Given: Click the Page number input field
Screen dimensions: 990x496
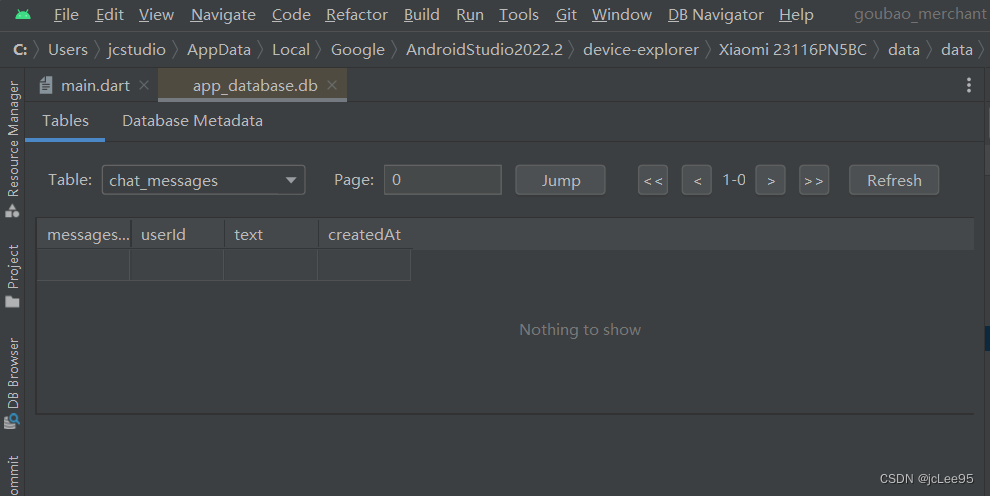Looking at the screenshot, I should (443, 180).
